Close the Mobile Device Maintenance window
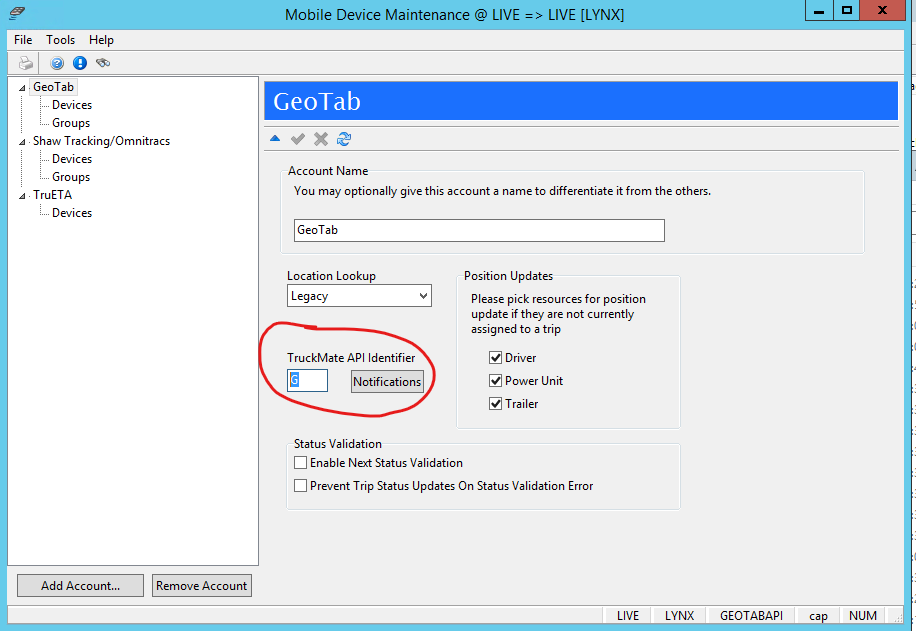 click(x=883, y=11)
